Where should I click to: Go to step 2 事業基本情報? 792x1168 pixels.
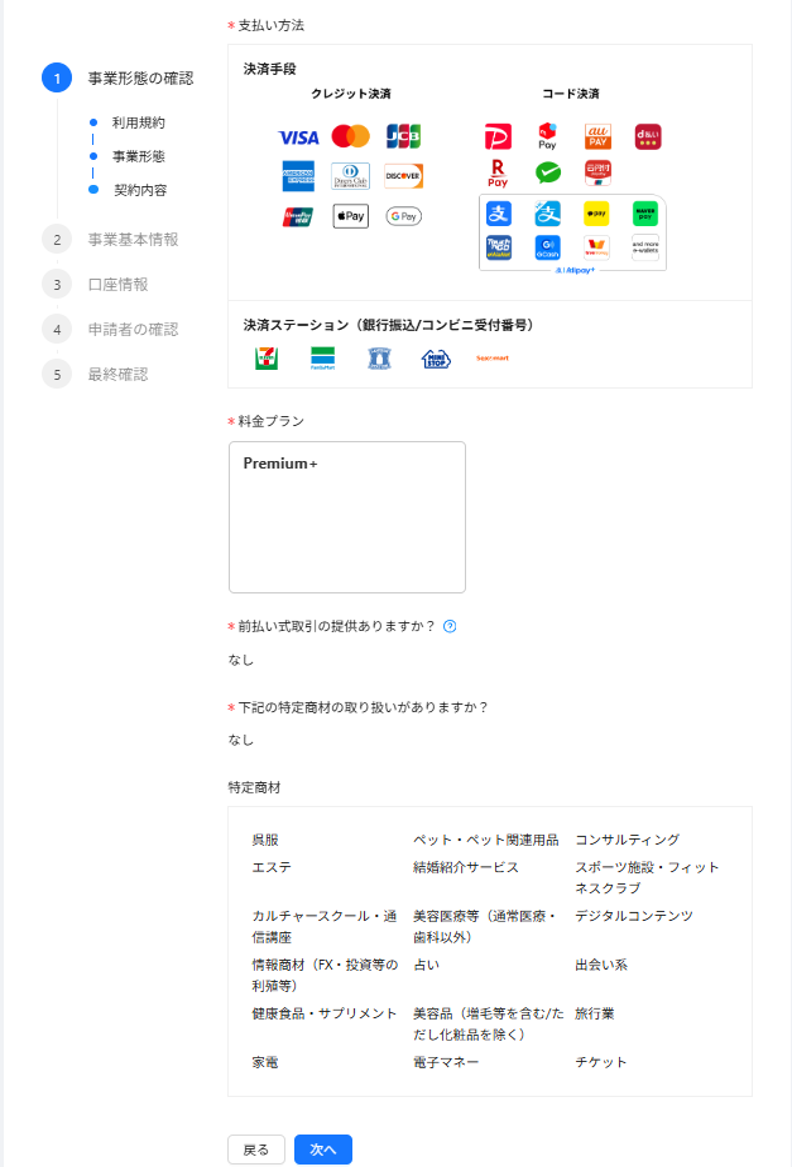pos(110,240)
